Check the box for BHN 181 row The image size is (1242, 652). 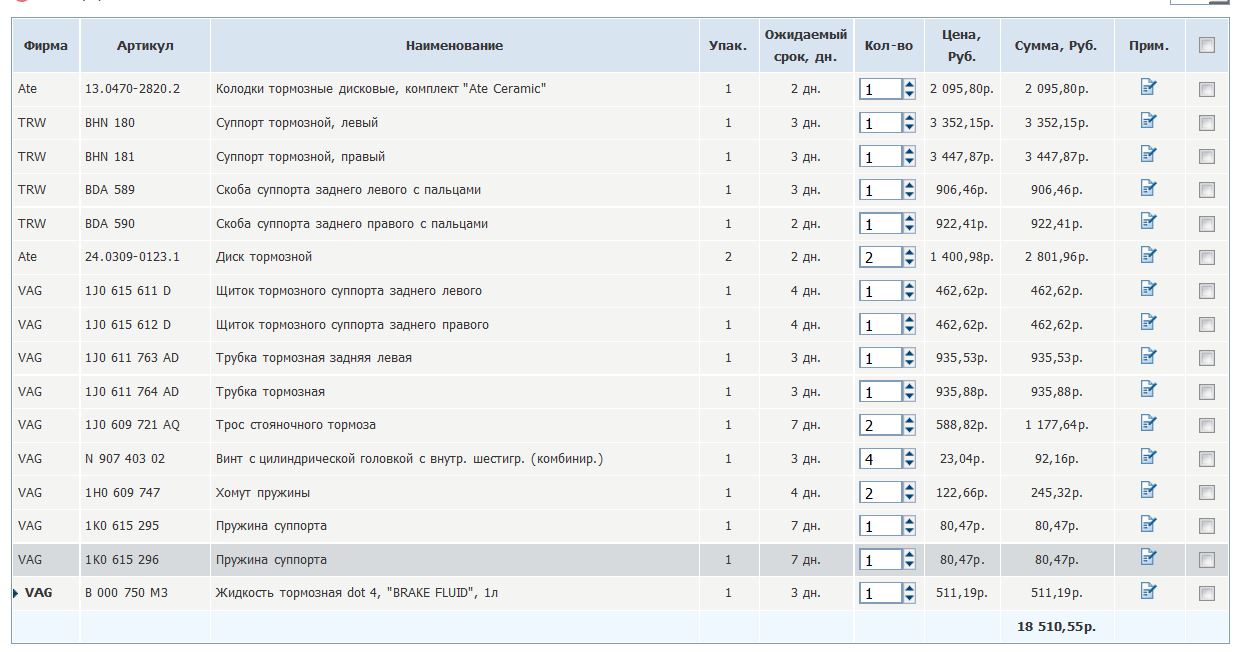1207,157
